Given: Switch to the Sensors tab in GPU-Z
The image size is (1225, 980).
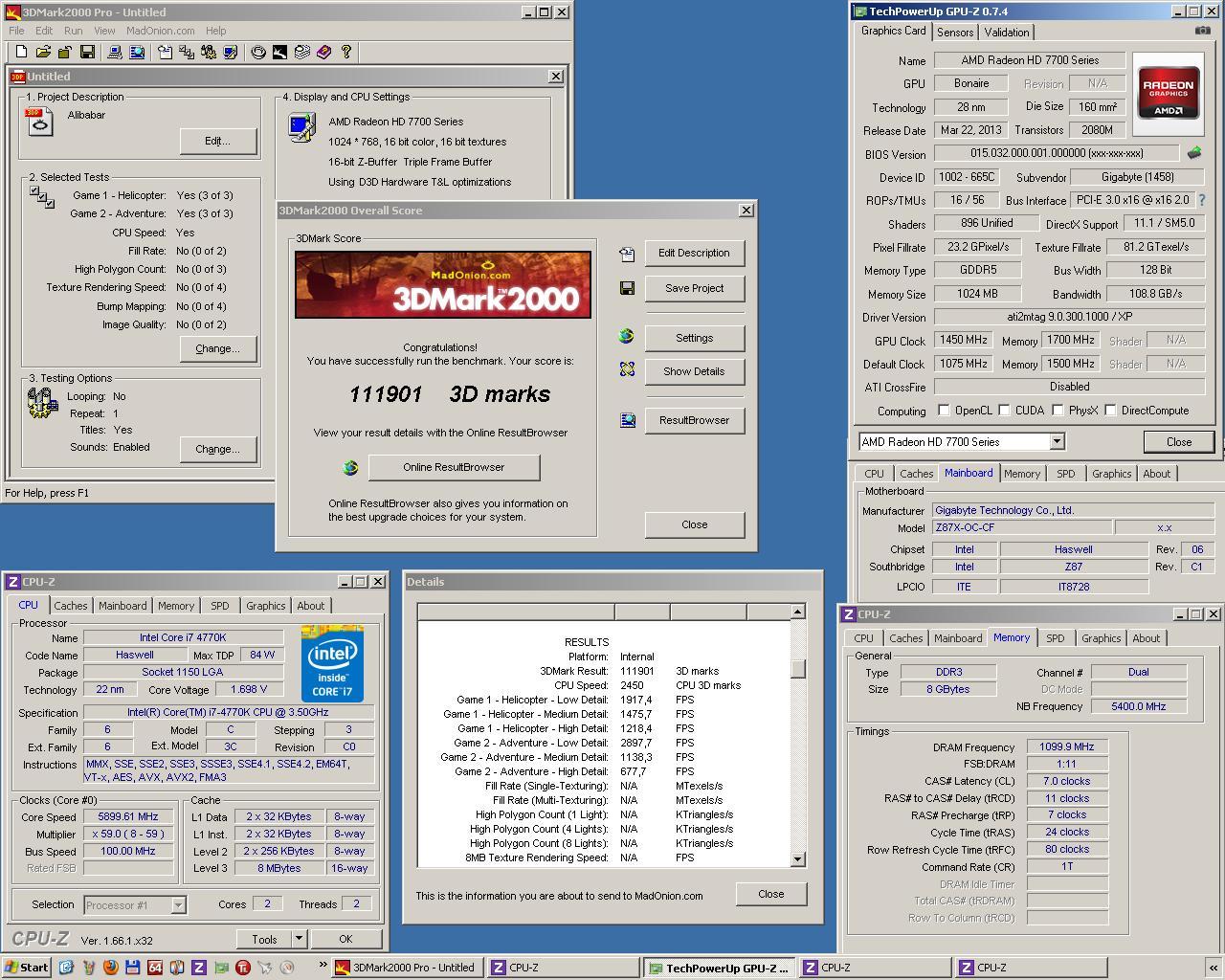Looking at the screenshot, I should click(955, 33).
